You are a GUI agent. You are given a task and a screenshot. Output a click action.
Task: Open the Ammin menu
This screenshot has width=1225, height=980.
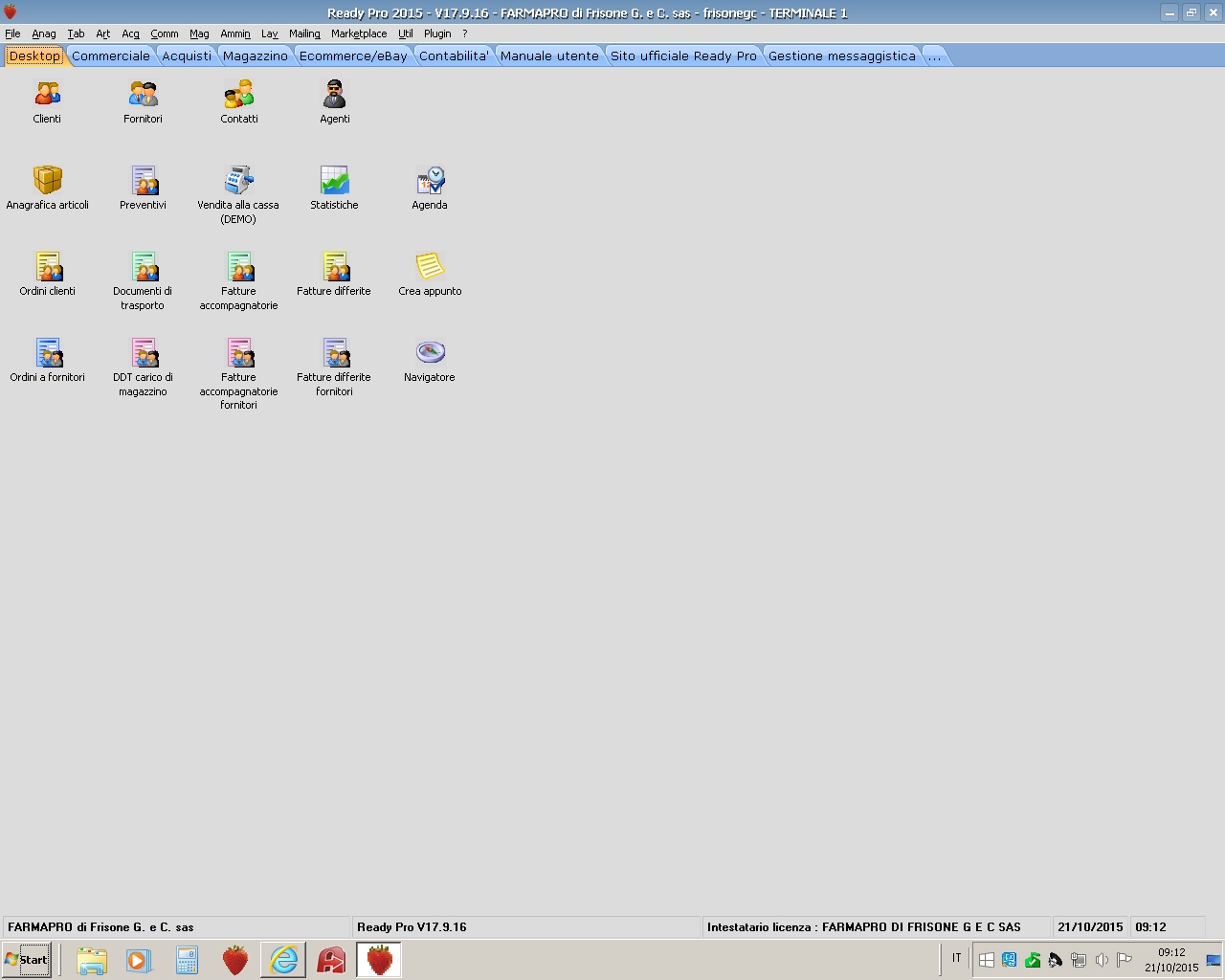click(x=235, y=33)
